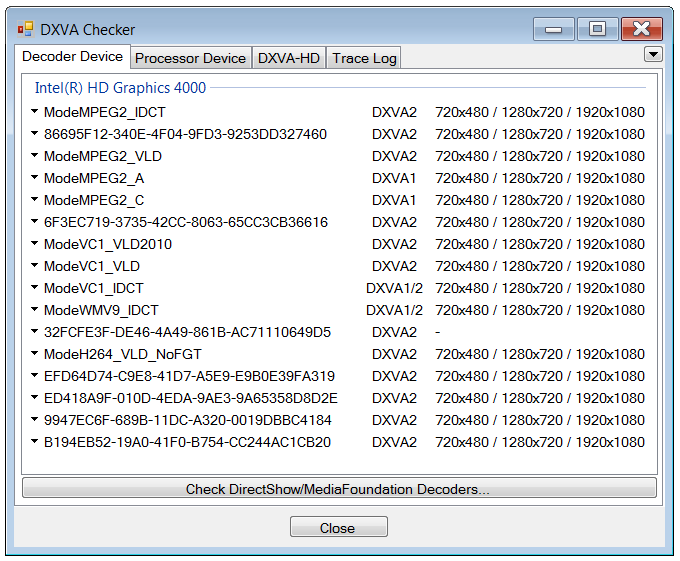
Task: Expand the ModeMPEG2_VLD arrow
Action: click(x=35, y=155)
